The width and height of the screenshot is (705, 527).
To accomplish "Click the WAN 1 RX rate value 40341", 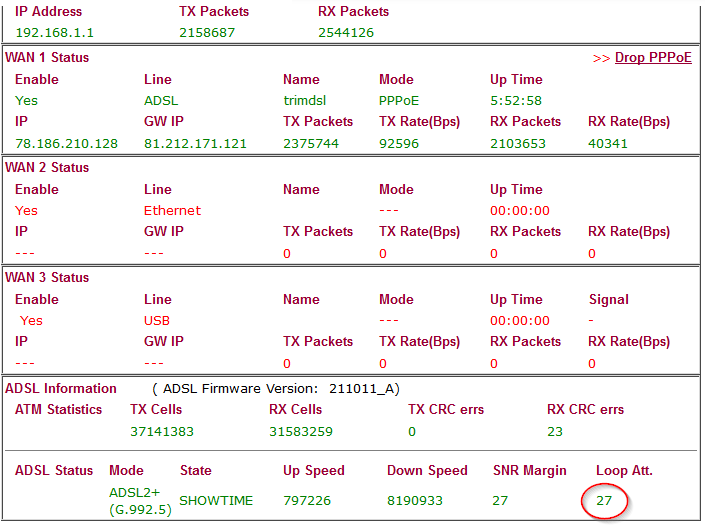I will (x=608, y=144).
